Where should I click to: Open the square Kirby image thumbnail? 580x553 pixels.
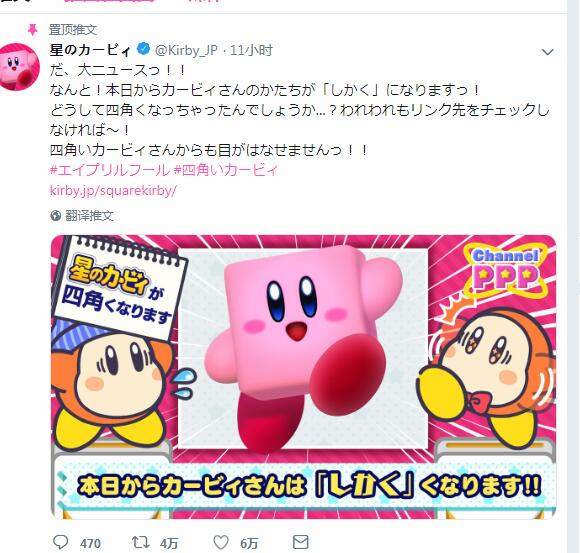point(303,377)
